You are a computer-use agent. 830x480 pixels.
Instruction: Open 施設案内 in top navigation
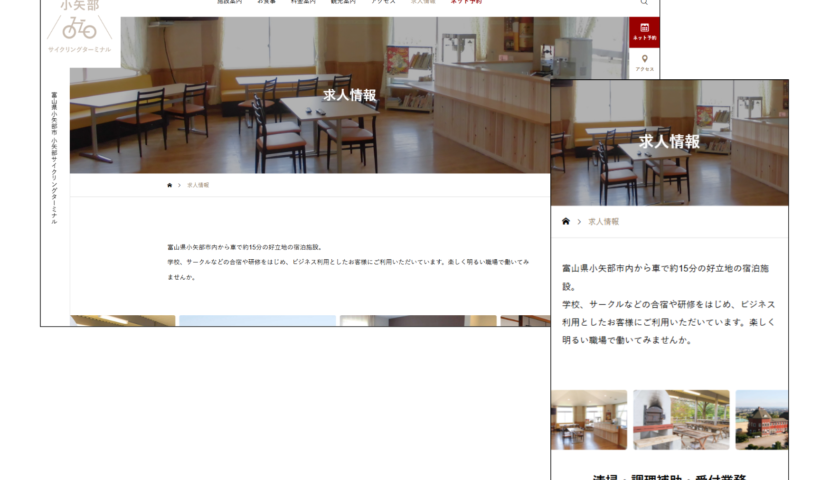point(229,2)
